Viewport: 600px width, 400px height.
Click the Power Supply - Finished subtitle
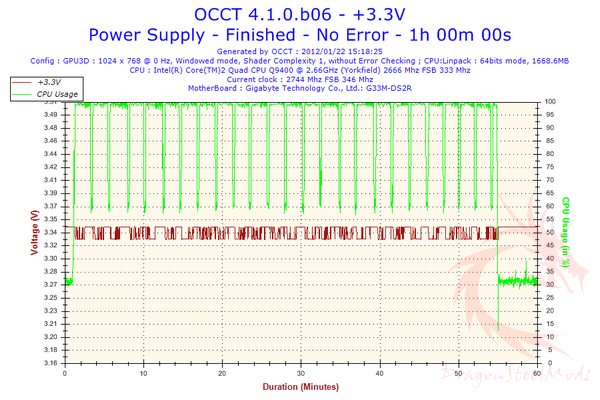click(300, 34)
